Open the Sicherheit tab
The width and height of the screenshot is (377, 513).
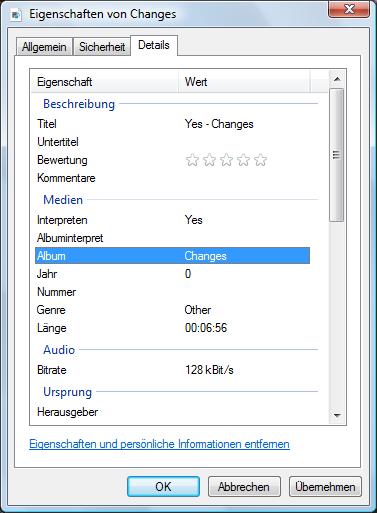click(102, 47)
